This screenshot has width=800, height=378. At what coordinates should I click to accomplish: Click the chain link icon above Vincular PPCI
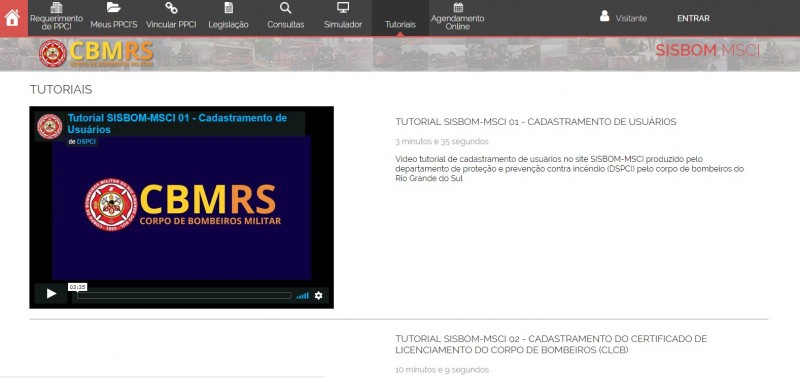click(x=171, y=8)
